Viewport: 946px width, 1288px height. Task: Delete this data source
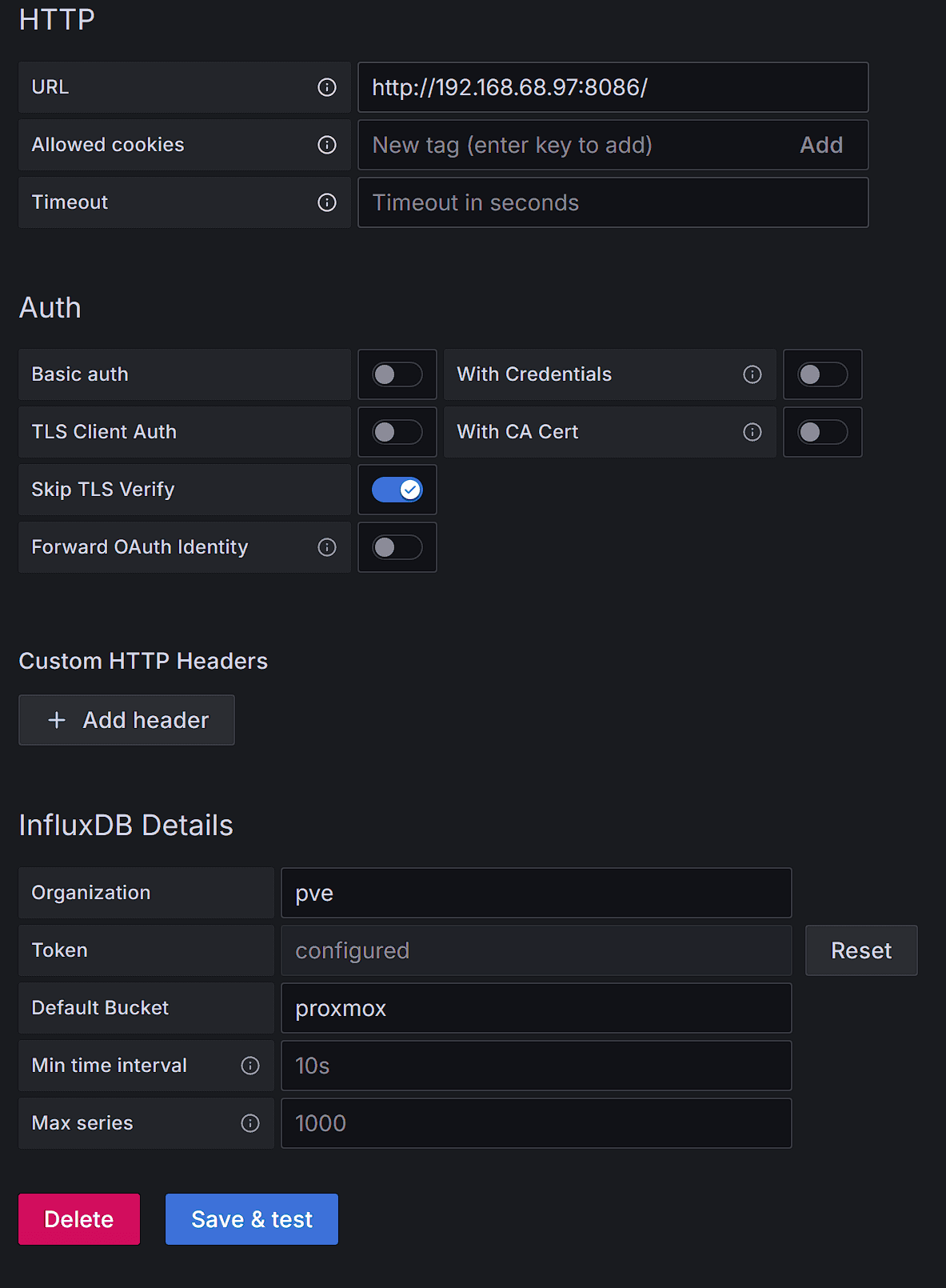[79, 1219]
